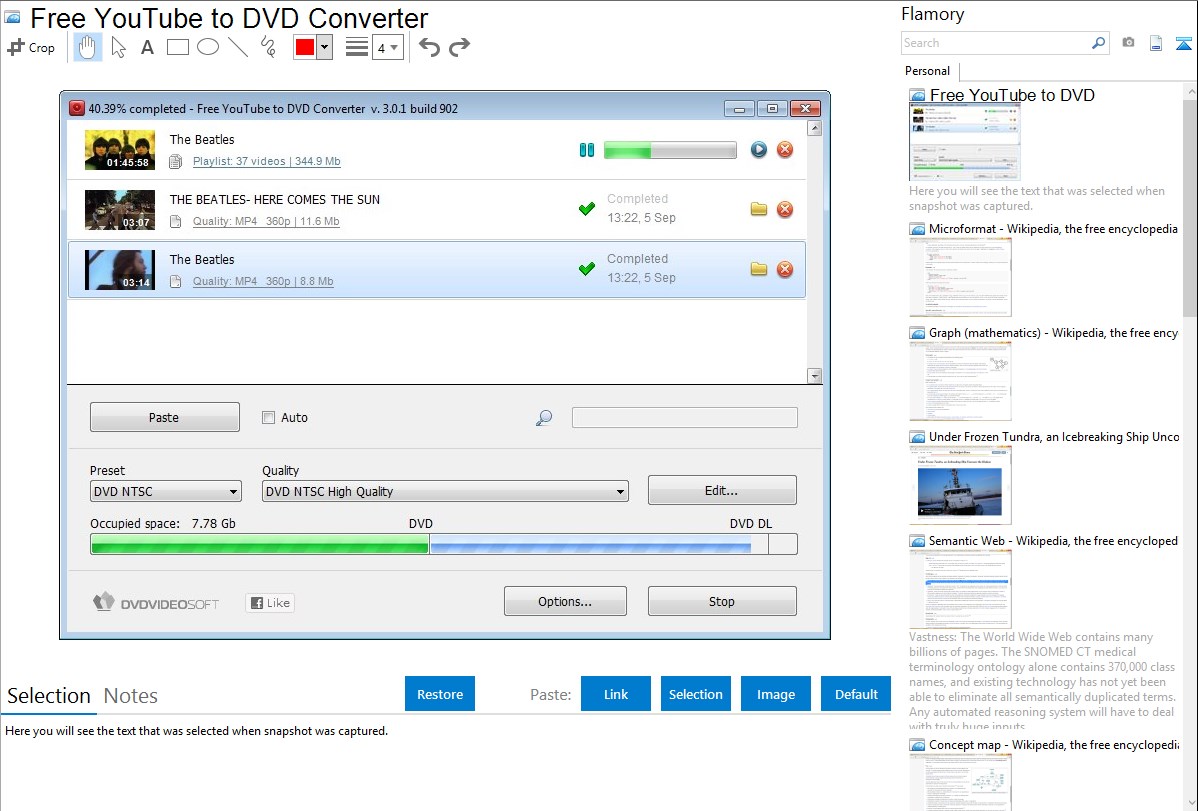The image size is (1198, 811).
Task: Click the document page icon in Flamory
Action: click(x=1156, y=43)
